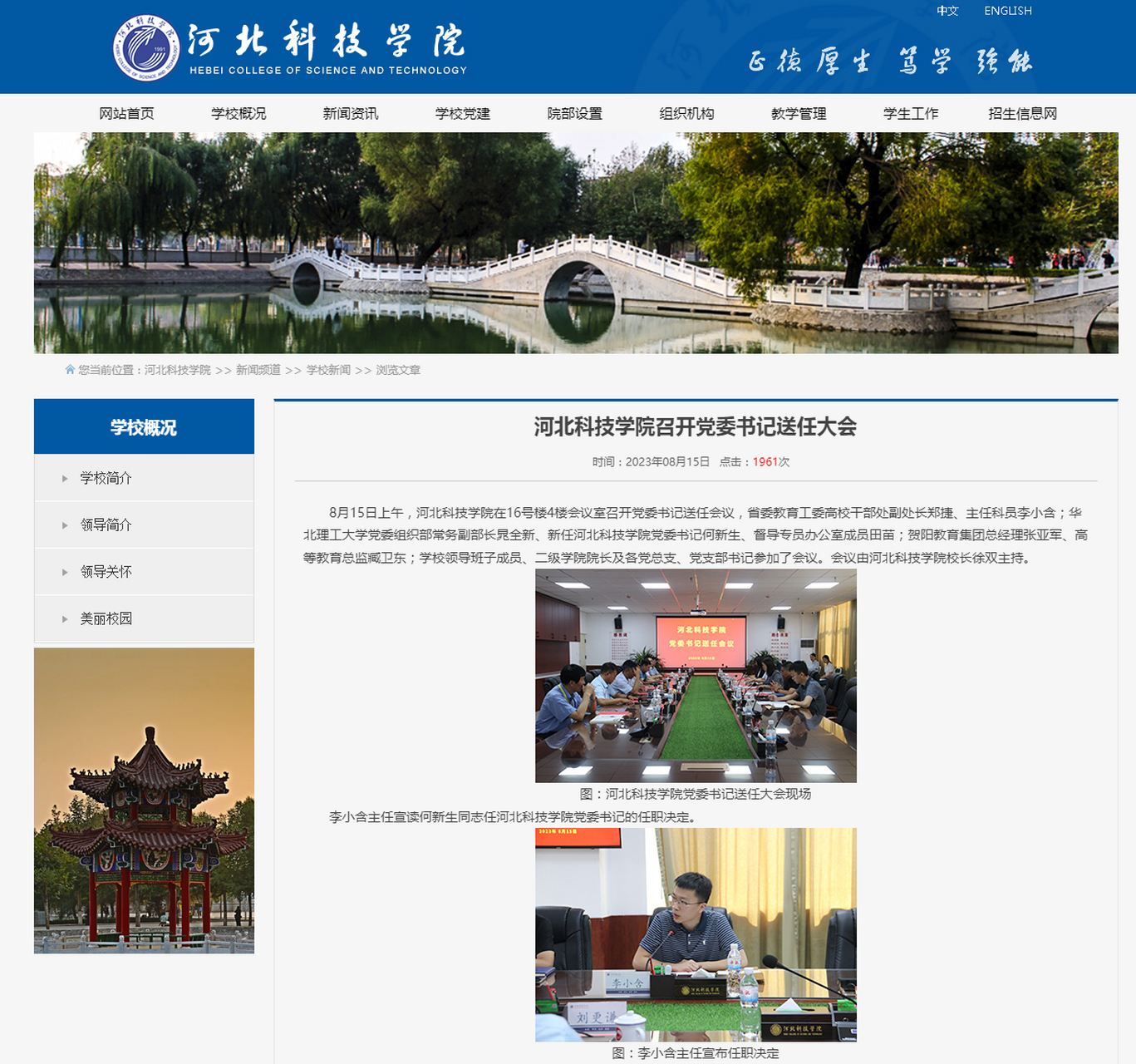The image size is (1136, 1064).
Task: Select the arrow icon beside 学校简介
Action: click(64, 478)
